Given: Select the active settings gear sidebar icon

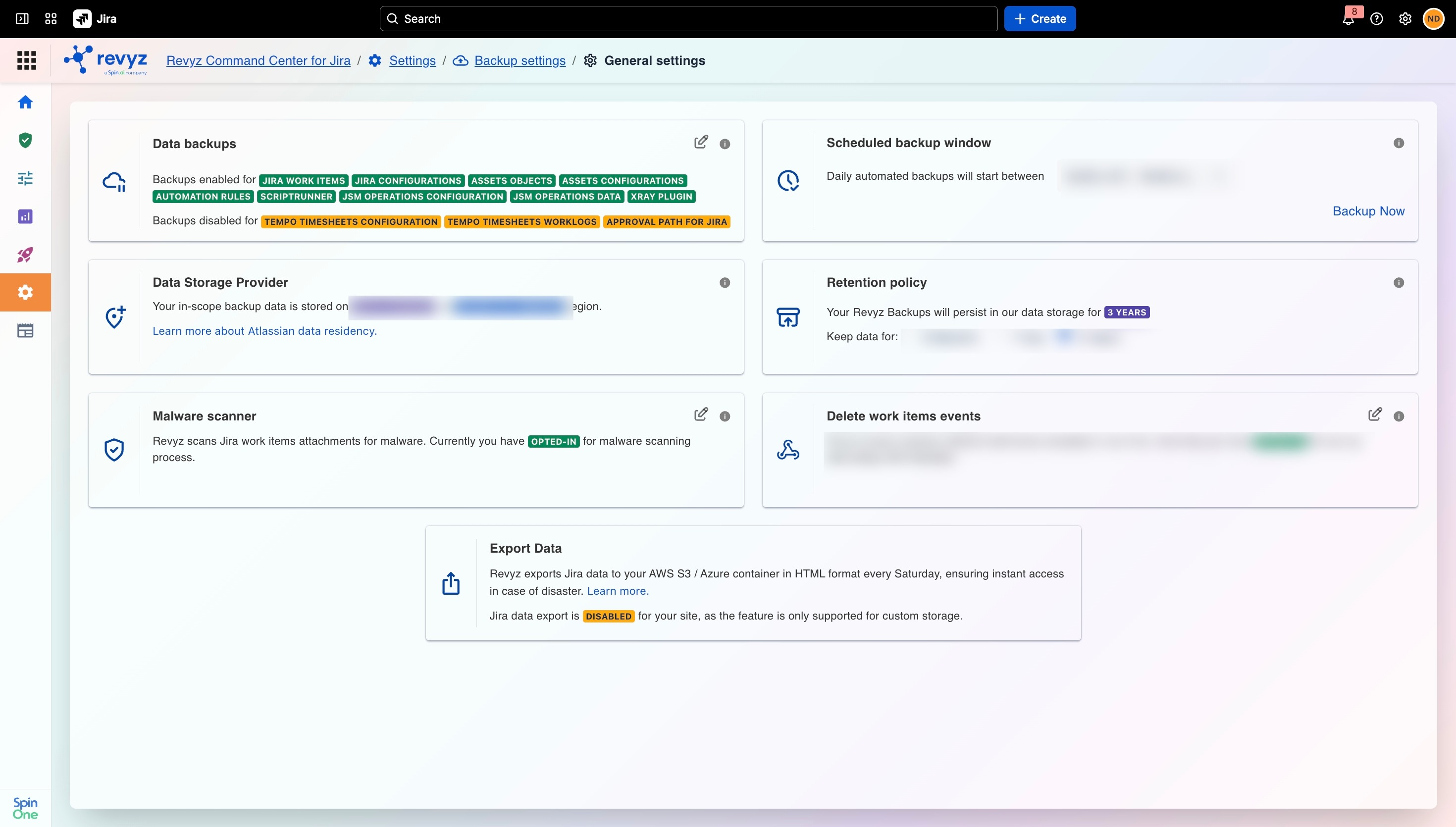Looking at the screenshot, I should [x=25, y=293].
